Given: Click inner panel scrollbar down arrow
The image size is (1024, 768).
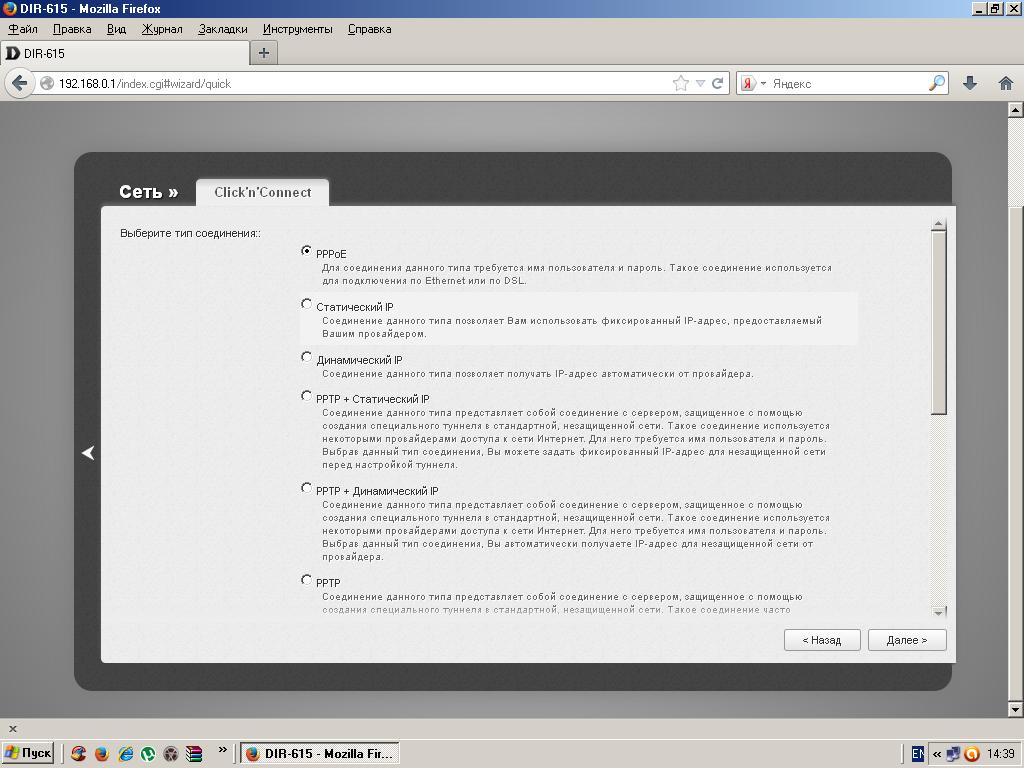Looking at the screenshot, I should coord(939,613).
